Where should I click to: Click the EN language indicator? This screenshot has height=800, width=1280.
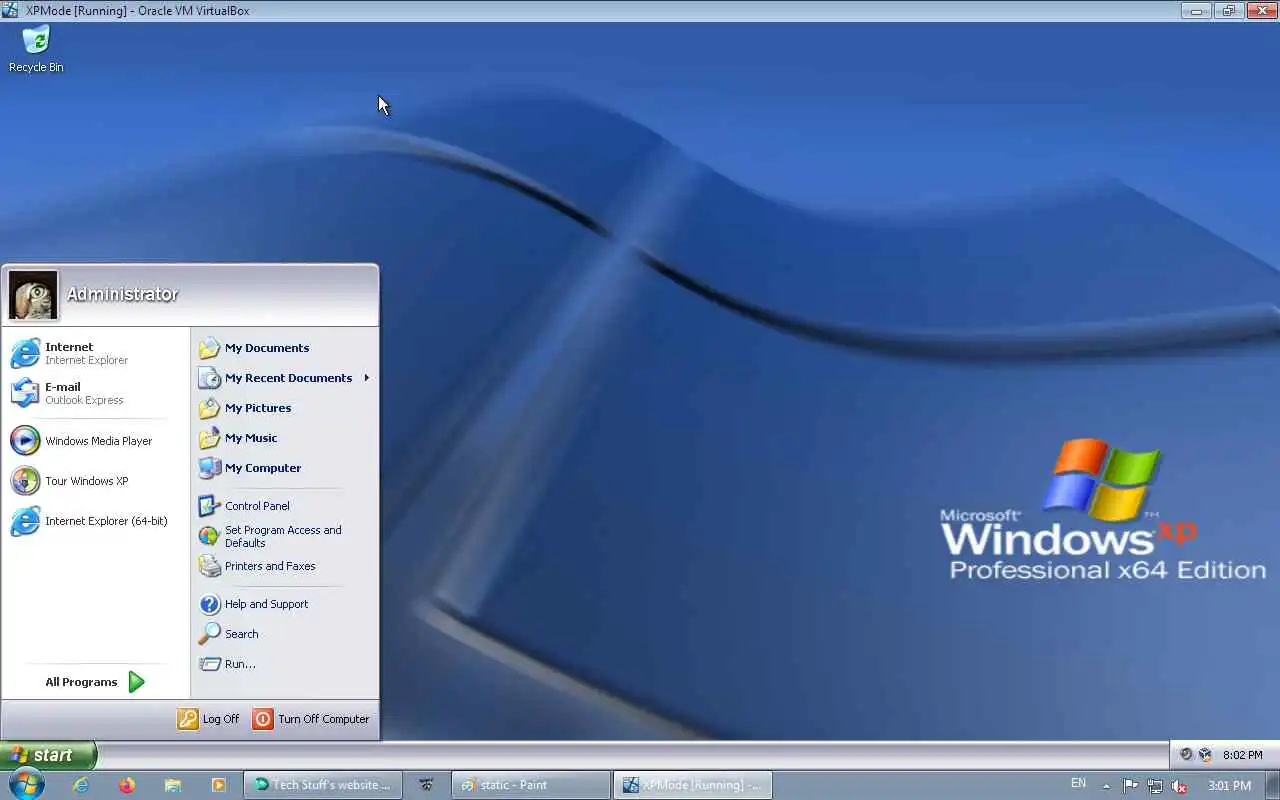click(x=1078, y=784)
